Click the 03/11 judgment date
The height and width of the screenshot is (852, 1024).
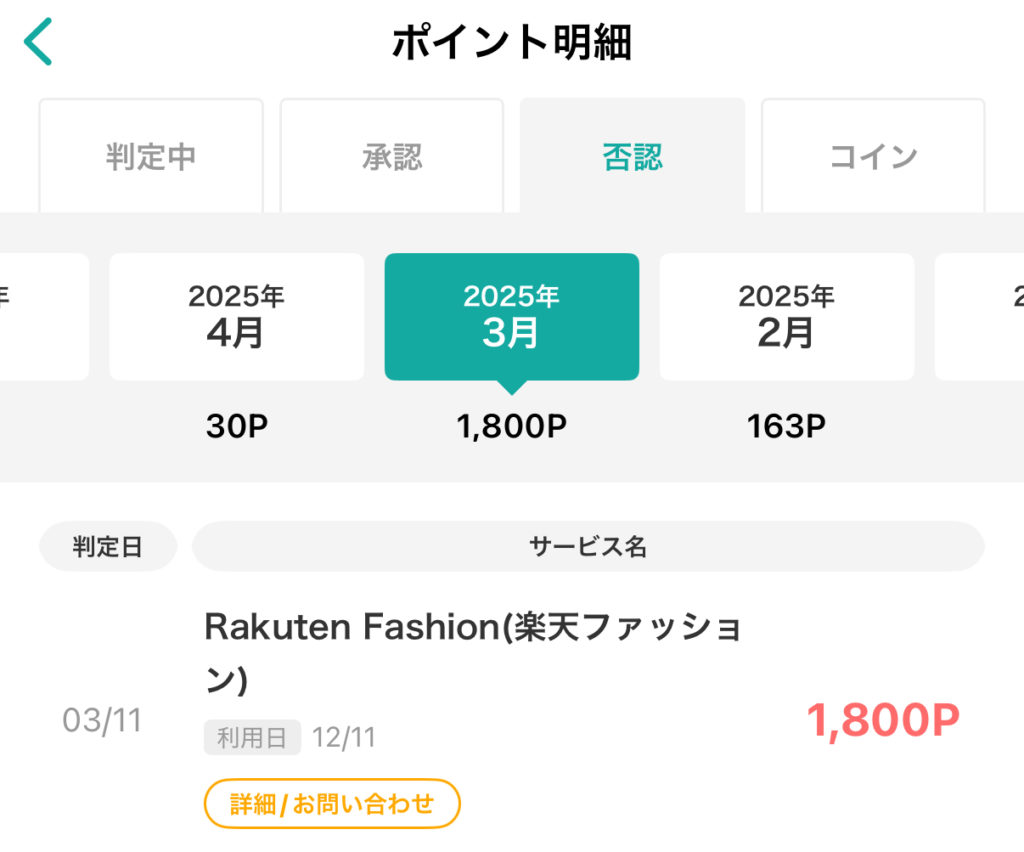coord(102,721)
